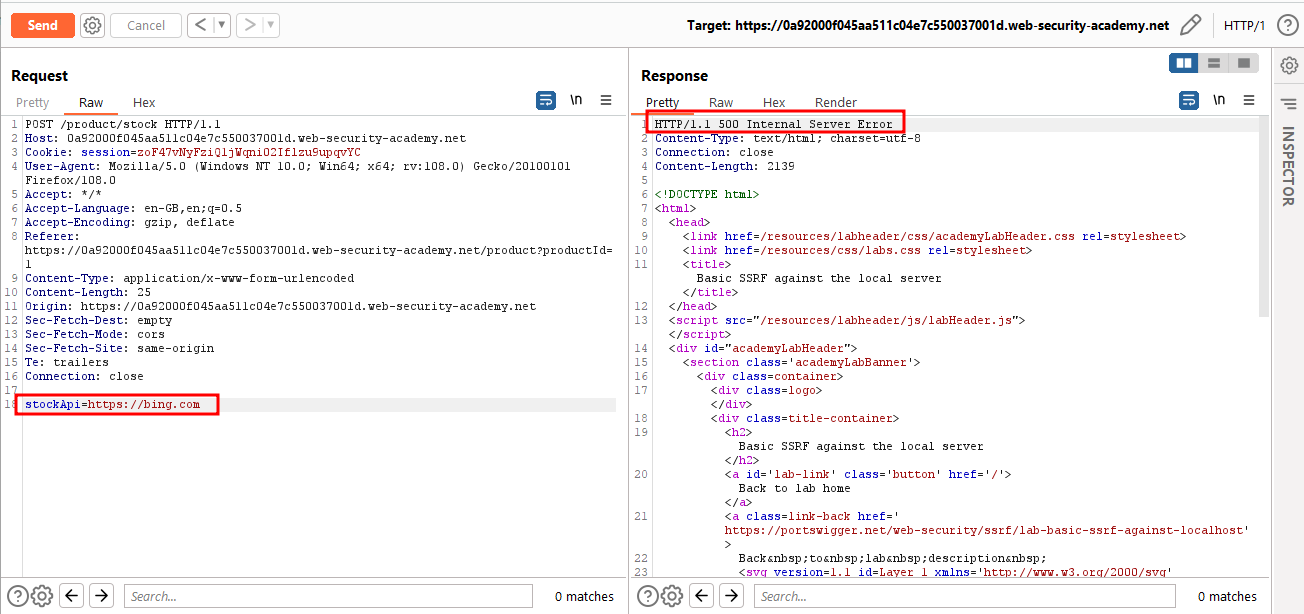Open help icon below Response panel
This screenshot has width=1304, height=614.
[647, 596]
